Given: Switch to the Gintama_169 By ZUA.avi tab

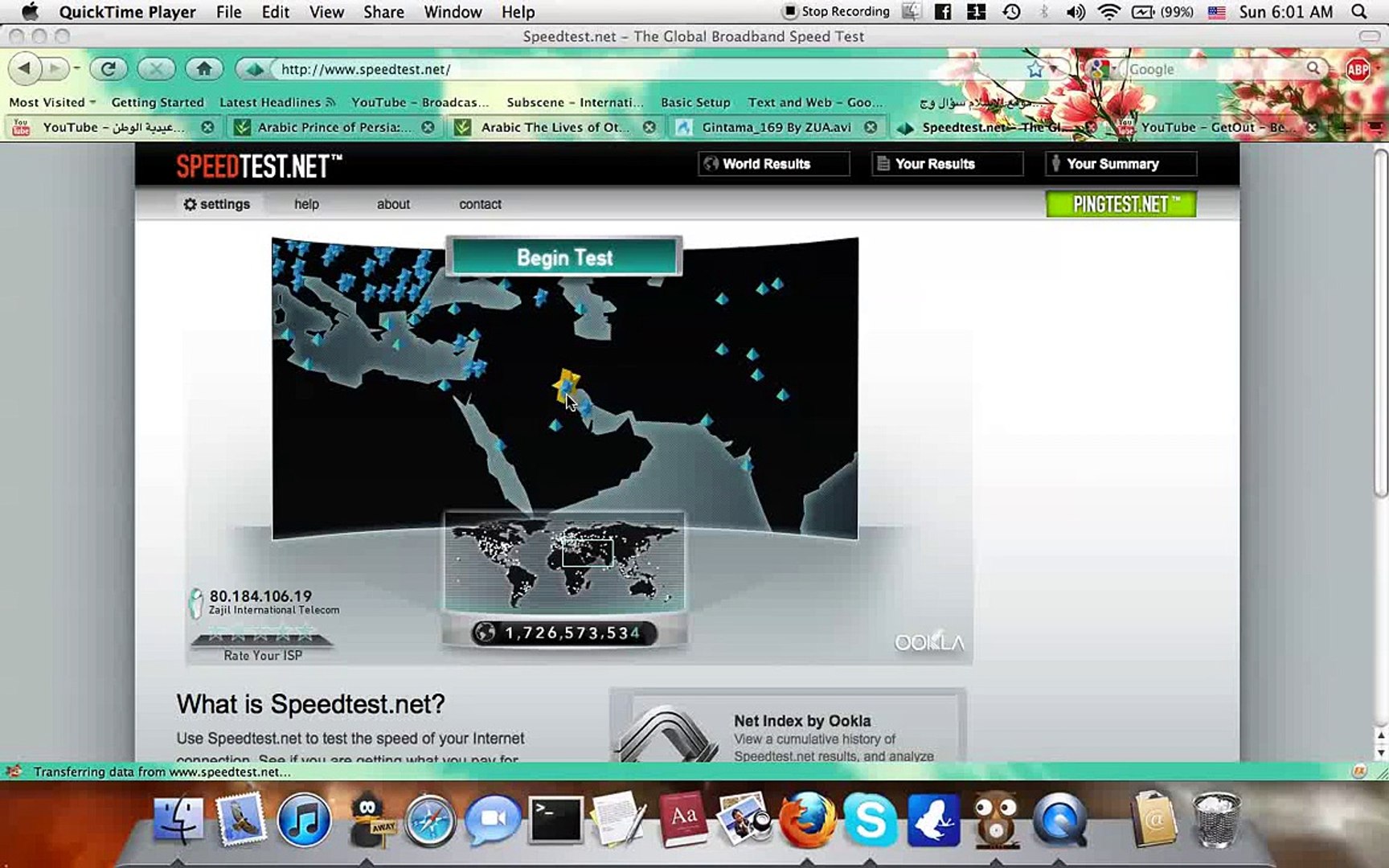Looking at the screenshot, I should click(776, 127).
